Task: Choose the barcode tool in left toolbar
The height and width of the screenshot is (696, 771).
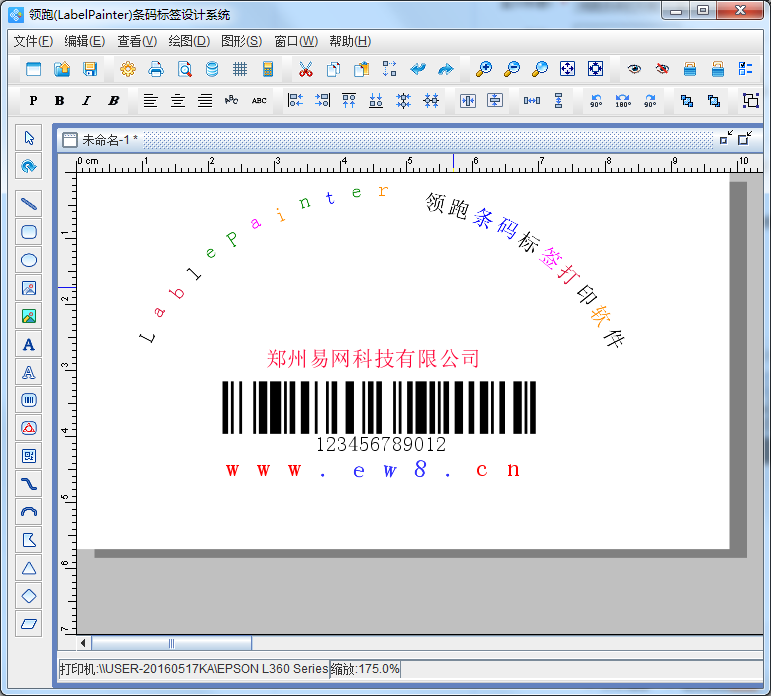Action: point(29,400)
